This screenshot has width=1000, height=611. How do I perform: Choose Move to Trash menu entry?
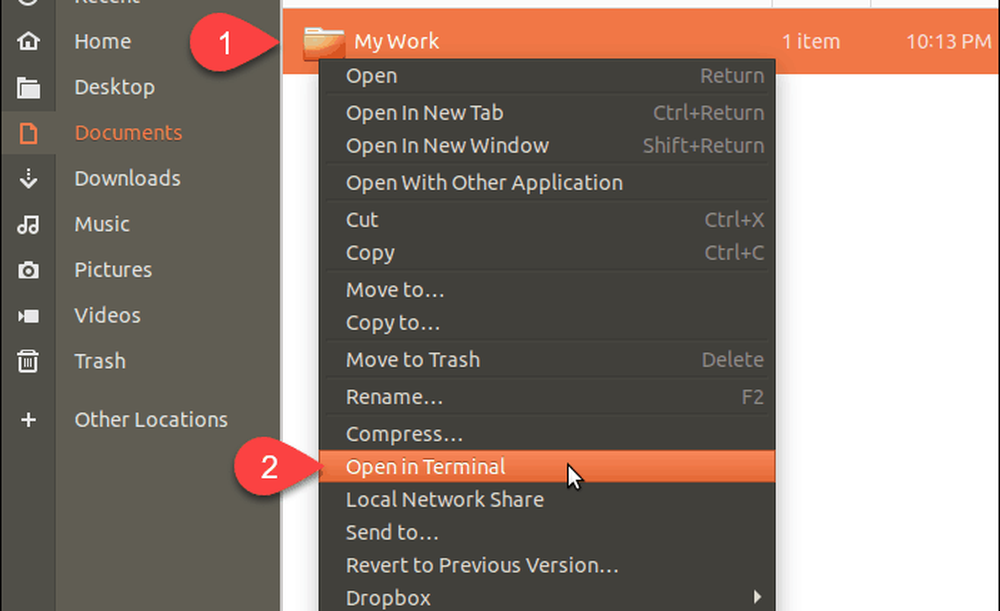pos(413,360)
